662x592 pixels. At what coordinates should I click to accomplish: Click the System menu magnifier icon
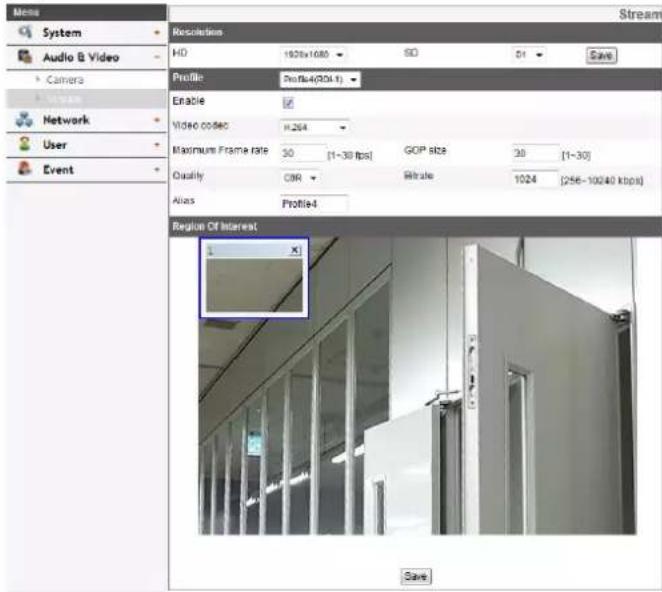25,32
